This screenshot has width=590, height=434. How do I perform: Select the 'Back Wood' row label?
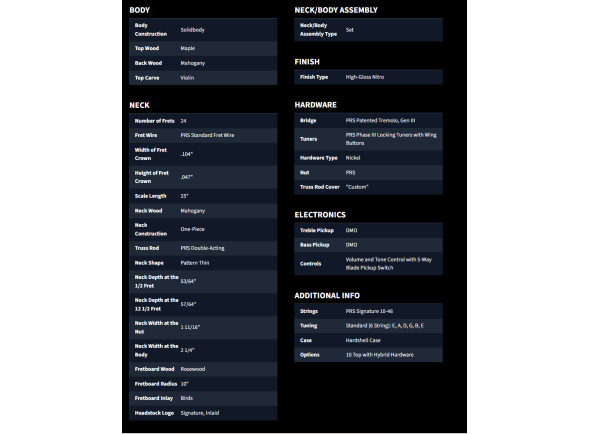148,63
